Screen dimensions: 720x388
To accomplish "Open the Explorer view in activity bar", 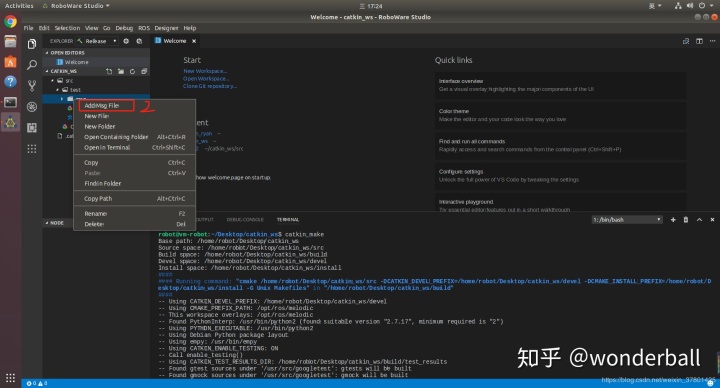I will pos(32,44).
